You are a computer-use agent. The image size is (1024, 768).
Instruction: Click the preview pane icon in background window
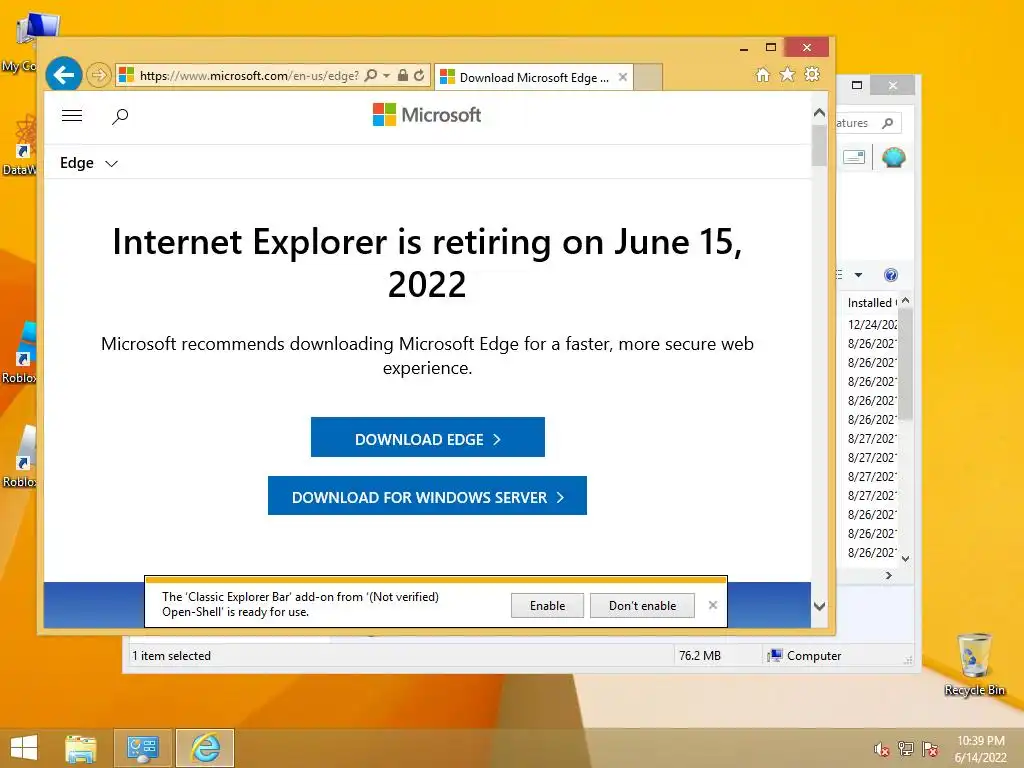(x=854, y=157)
